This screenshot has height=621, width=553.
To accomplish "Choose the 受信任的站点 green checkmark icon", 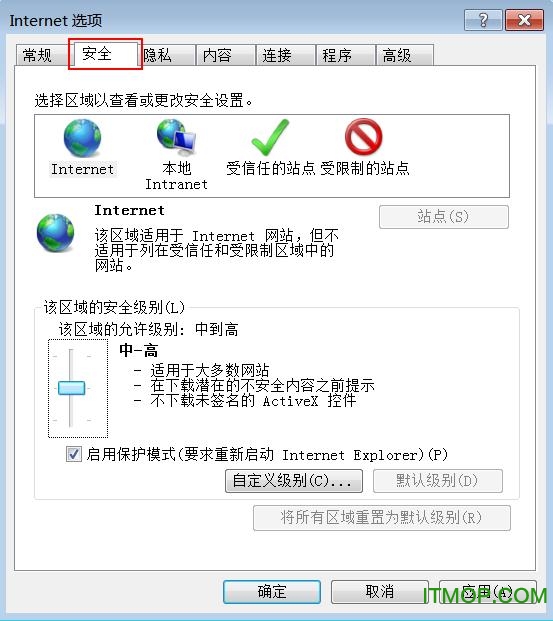I will (x=270, y=137).
